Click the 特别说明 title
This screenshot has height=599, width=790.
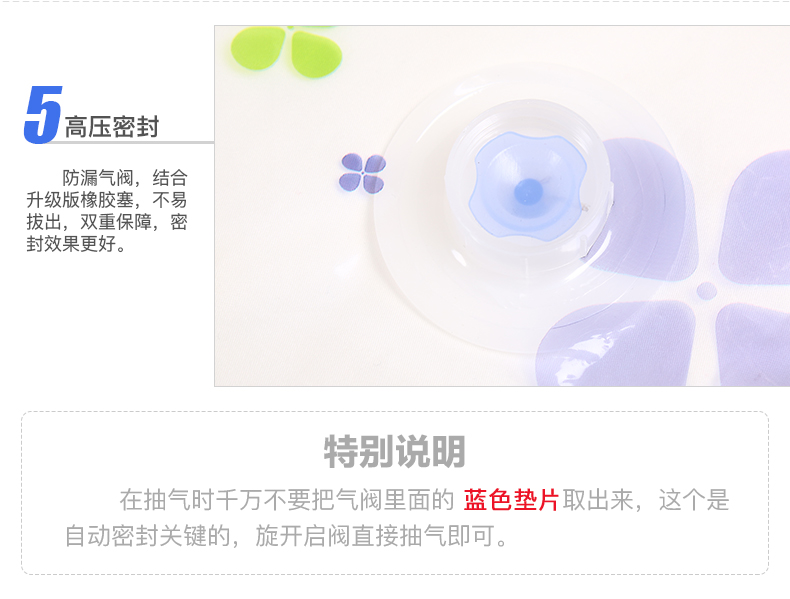tap(394, 451)
